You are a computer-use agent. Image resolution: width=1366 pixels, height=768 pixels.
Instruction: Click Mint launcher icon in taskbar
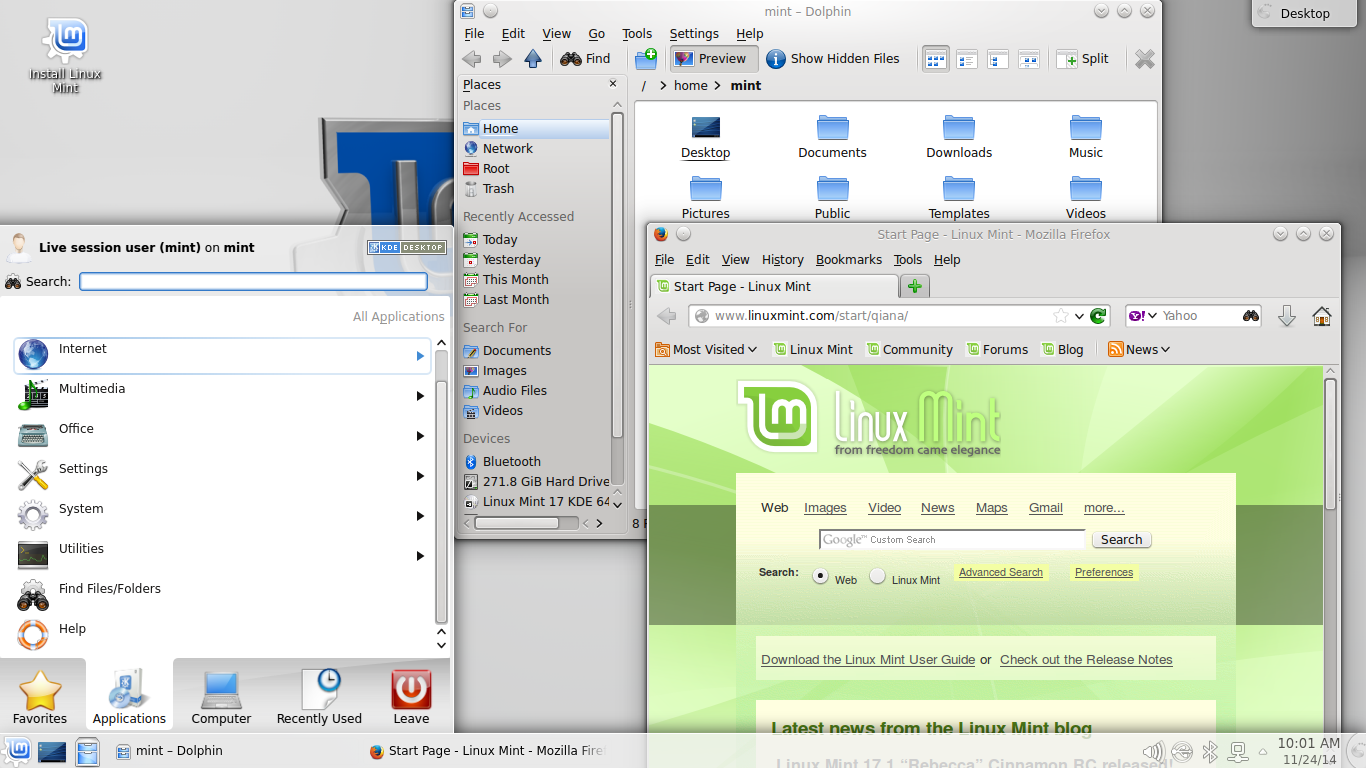[x=17, y=751]
